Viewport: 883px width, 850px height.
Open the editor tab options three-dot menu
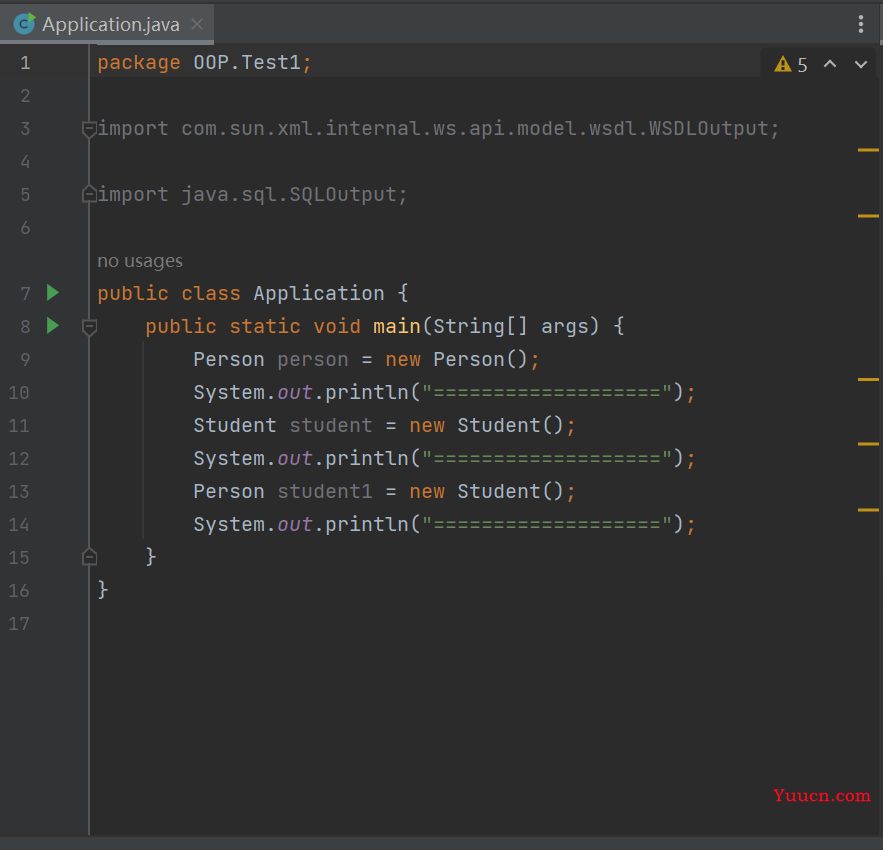click(x=860, y=24)
